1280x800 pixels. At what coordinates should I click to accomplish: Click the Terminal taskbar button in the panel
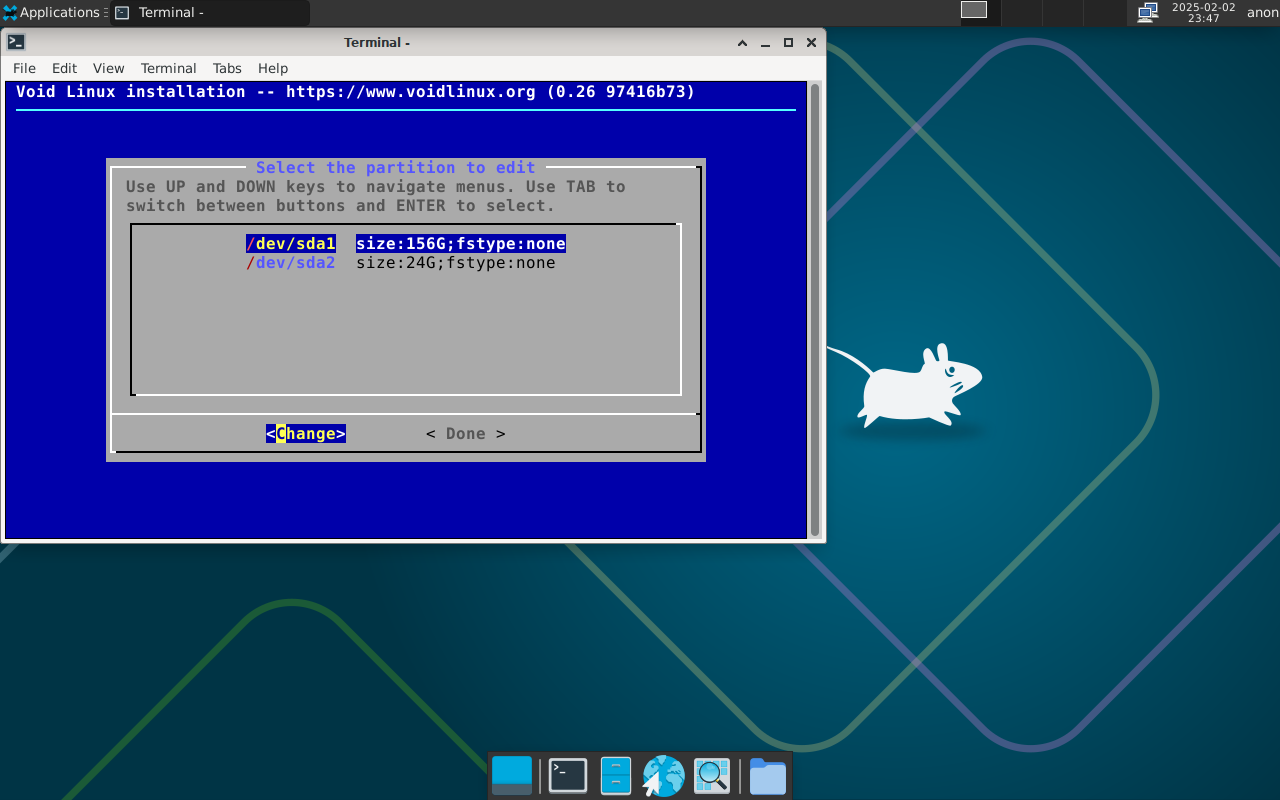click(x=210, y=13)
